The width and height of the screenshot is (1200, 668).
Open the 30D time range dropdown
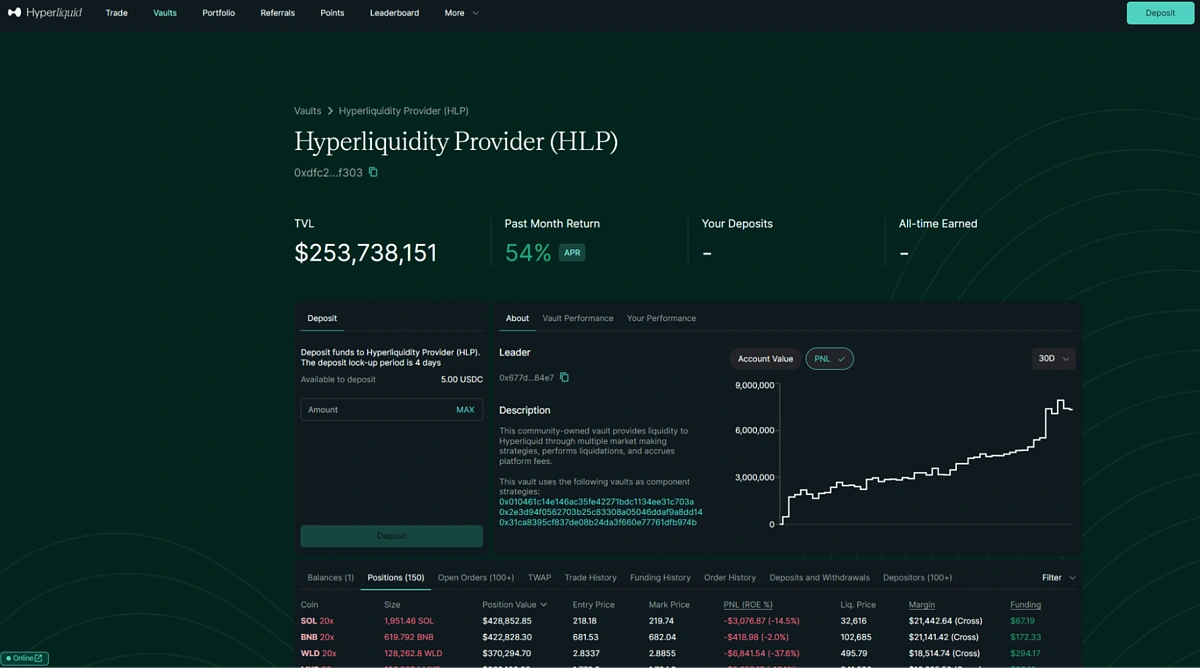[1053, 358]
